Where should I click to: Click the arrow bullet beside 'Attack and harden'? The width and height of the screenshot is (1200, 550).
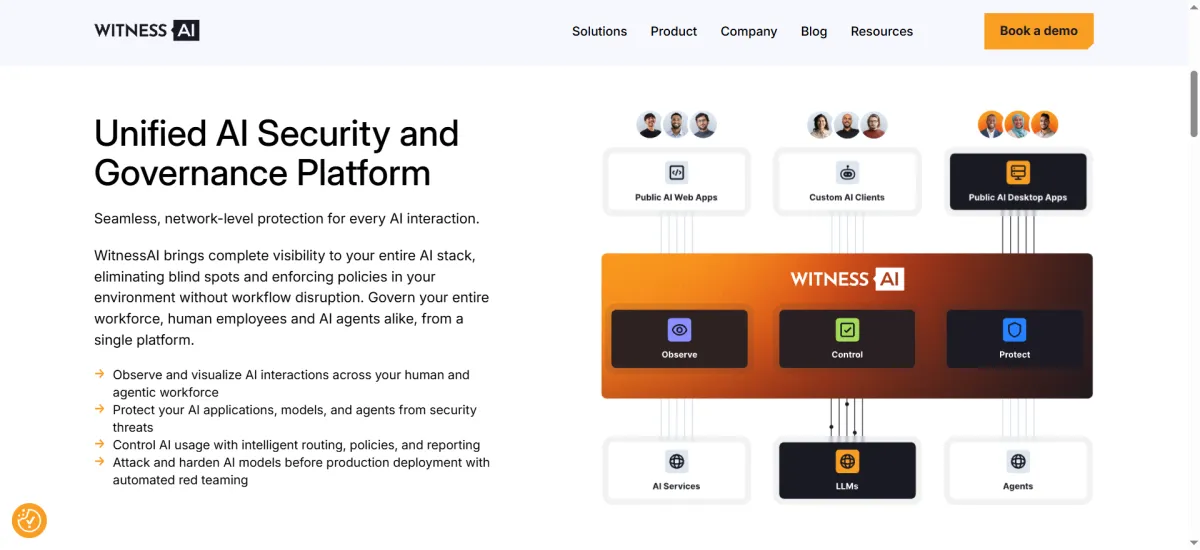99,461
